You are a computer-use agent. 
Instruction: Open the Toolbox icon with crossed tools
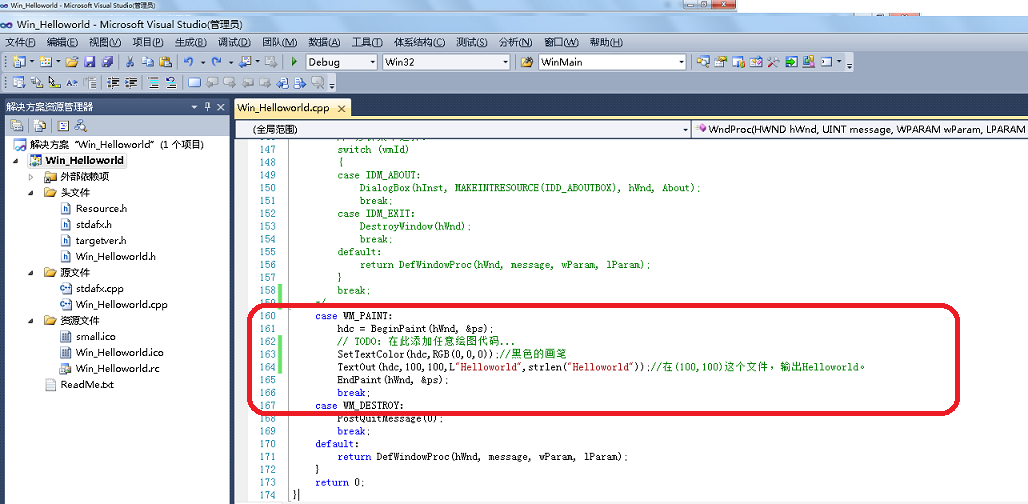[773, 62]
